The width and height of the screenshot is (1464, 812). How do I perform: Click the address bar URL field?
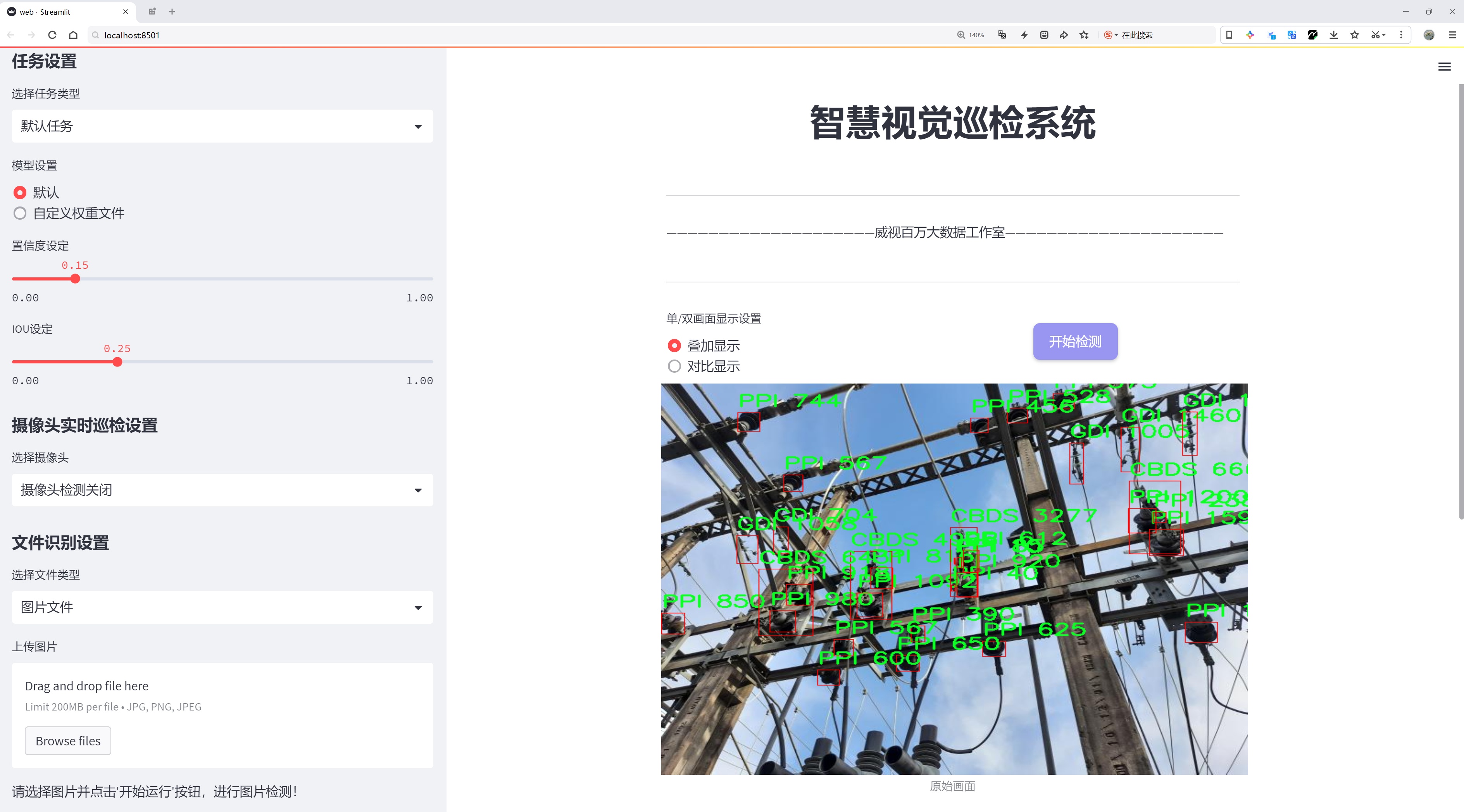(x=227, y=34)
